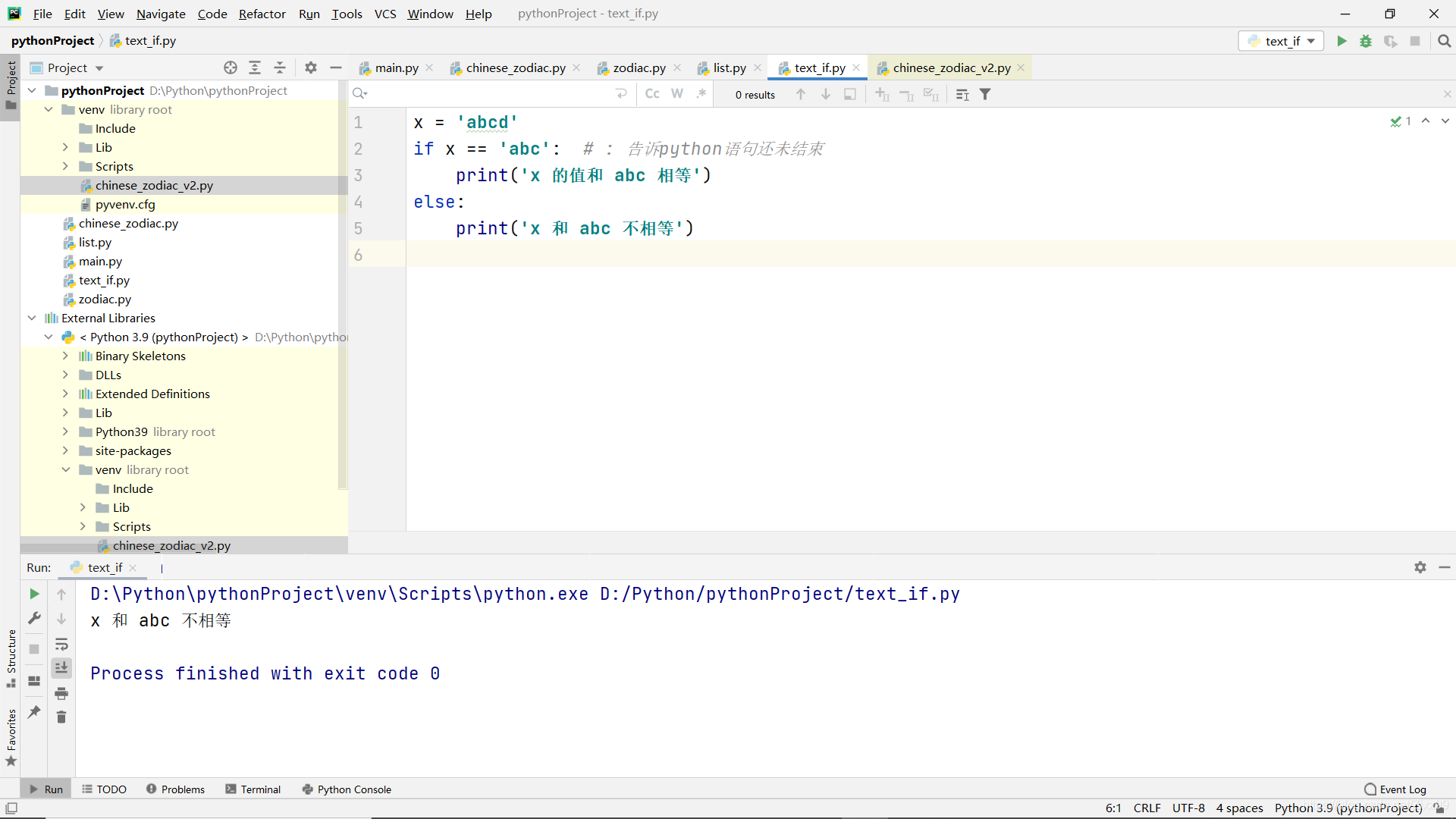Open the Event Log
The width and height of the screenshot is (1456, 819).
click(x=1395, y=789)
